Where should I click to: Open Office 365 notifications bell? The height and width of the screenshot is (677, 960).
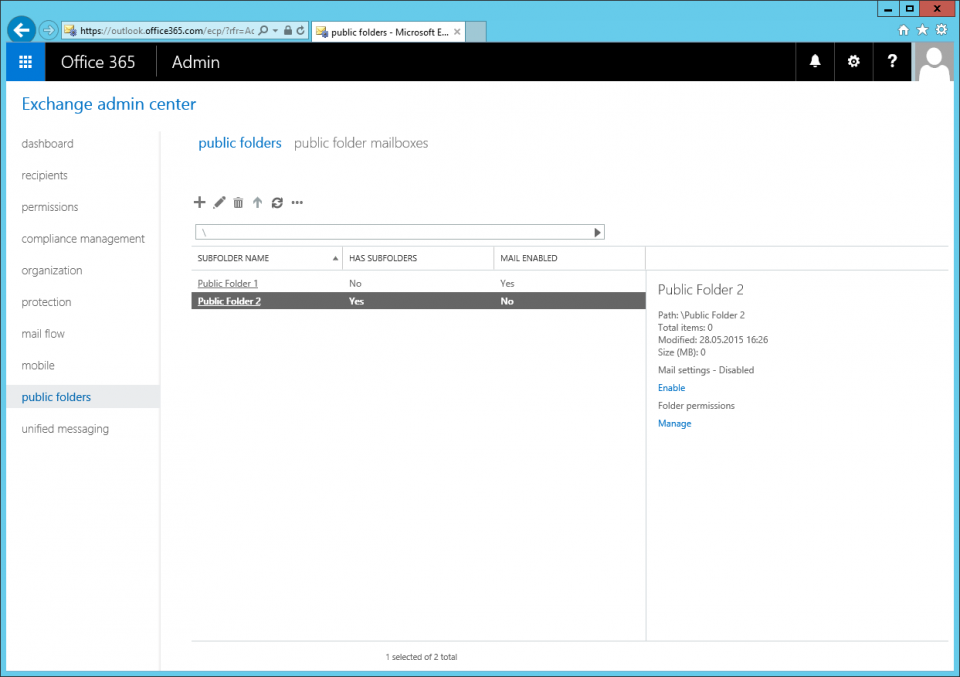(x=814, y=61)
